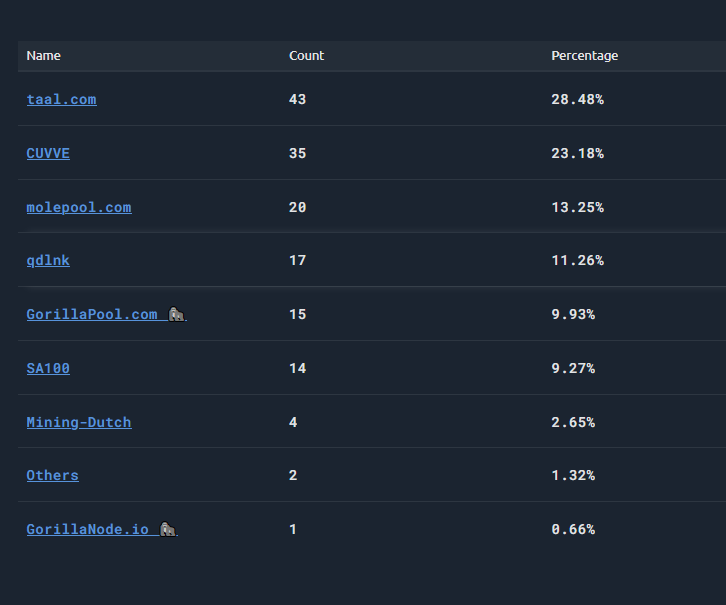Select the GorillaNode.io count value 1

(x=293, y=529)
